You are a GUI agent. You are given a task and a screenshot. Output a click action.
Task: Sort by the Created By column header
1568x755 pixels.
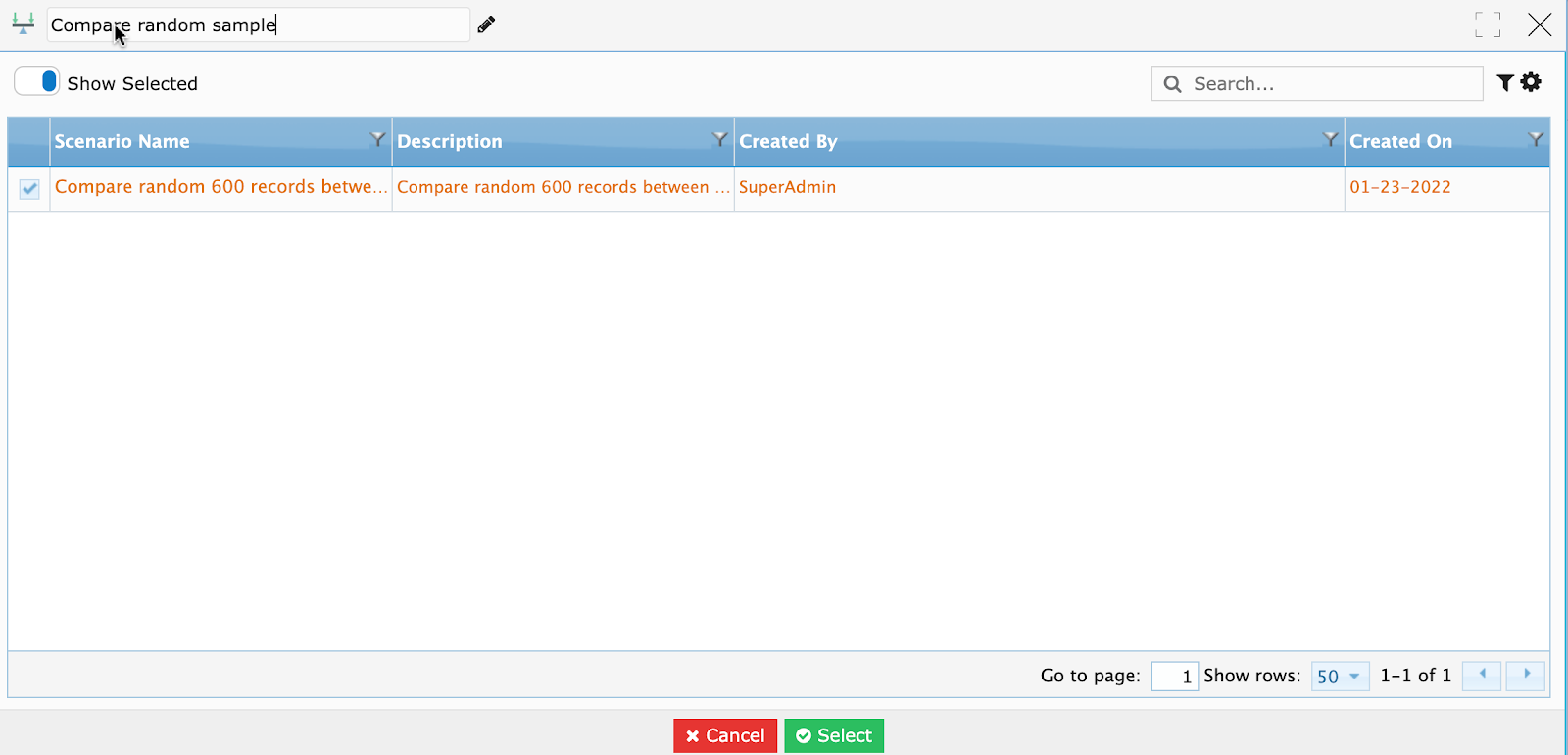(788, 141)
